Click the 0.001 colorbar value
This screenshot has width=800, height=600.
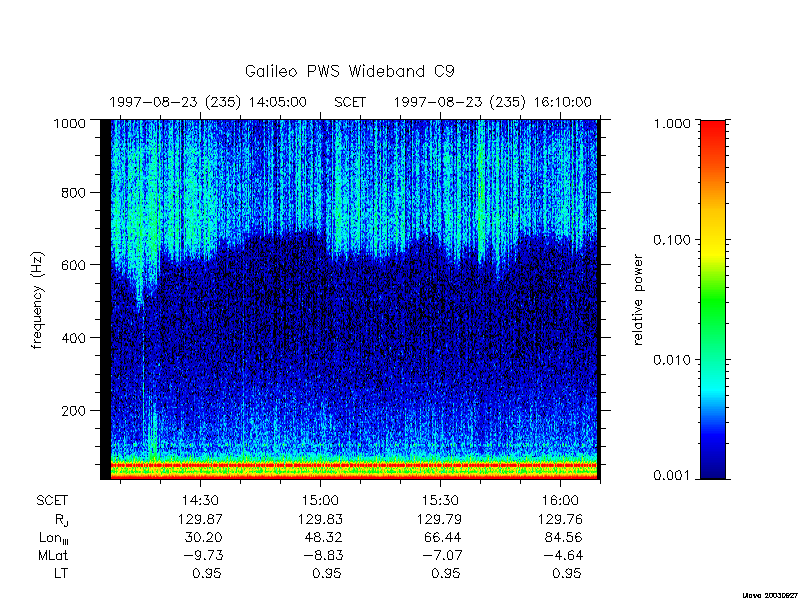coord(672,476)
